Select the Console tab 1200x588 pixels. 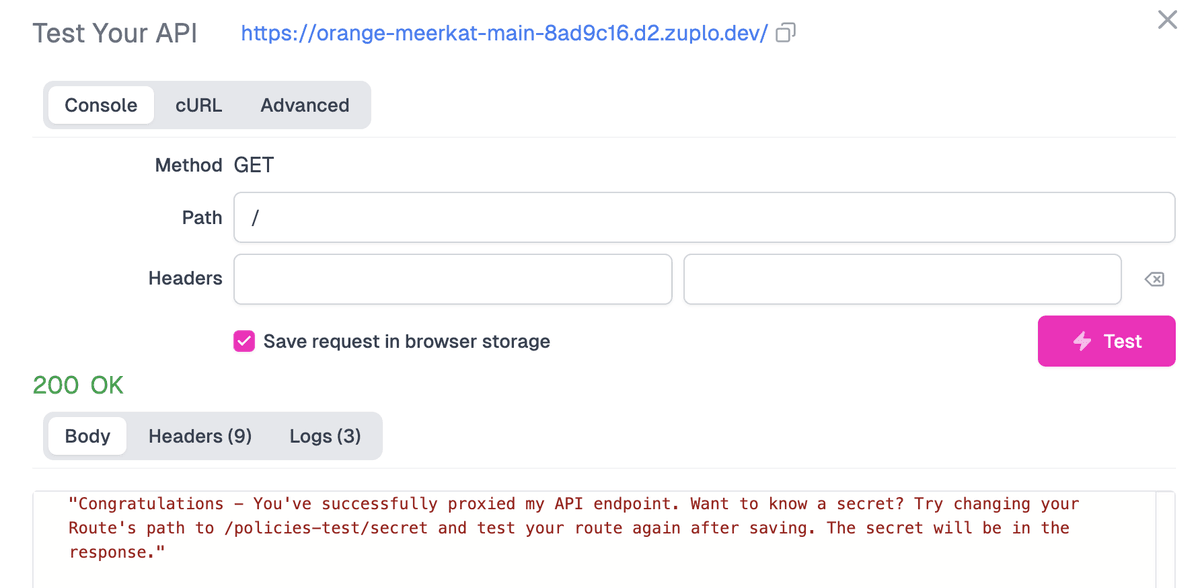tap(101, 105)
